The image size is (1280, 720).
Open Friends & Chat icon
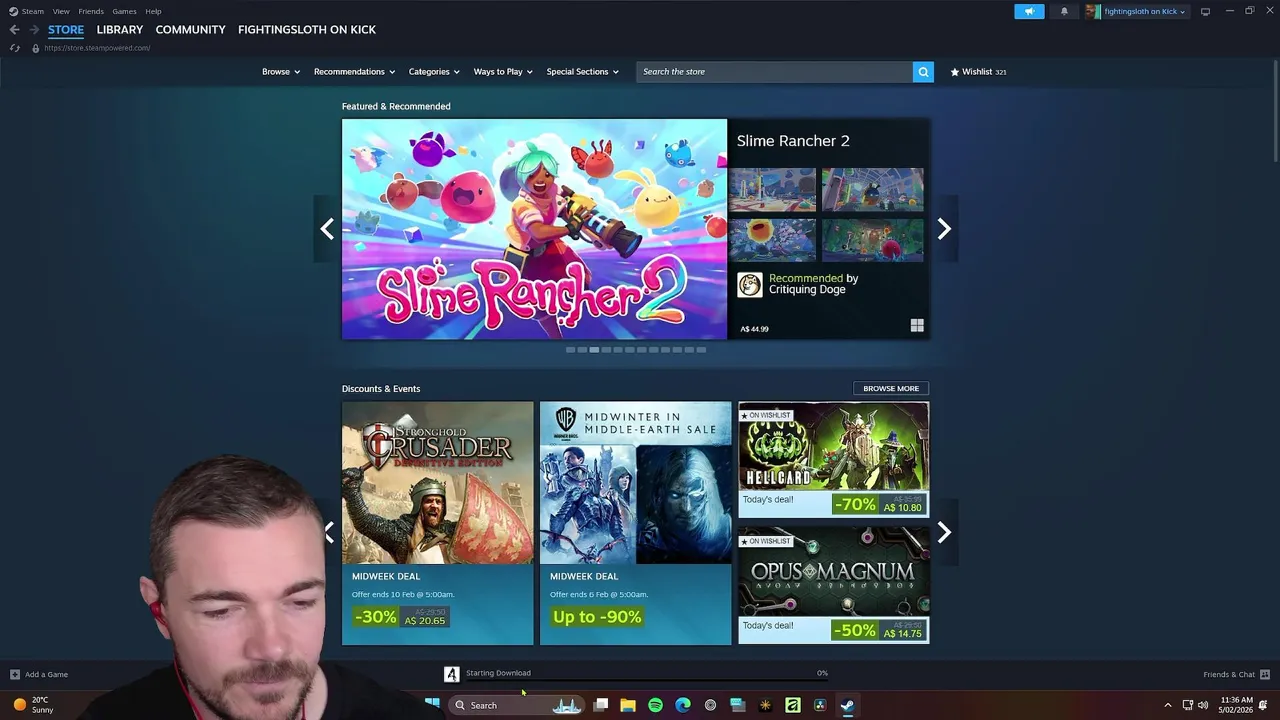coord(1264,674)
